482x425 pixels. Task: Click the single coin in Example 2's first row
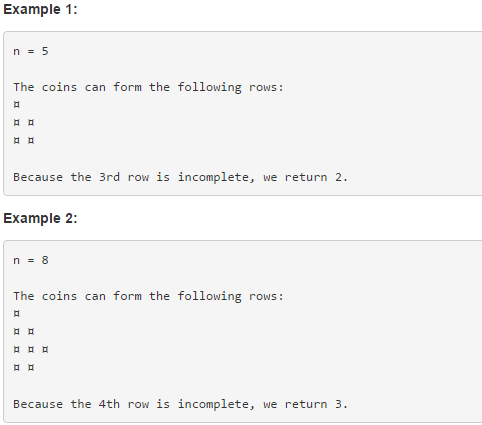click(x=17, y=314)
